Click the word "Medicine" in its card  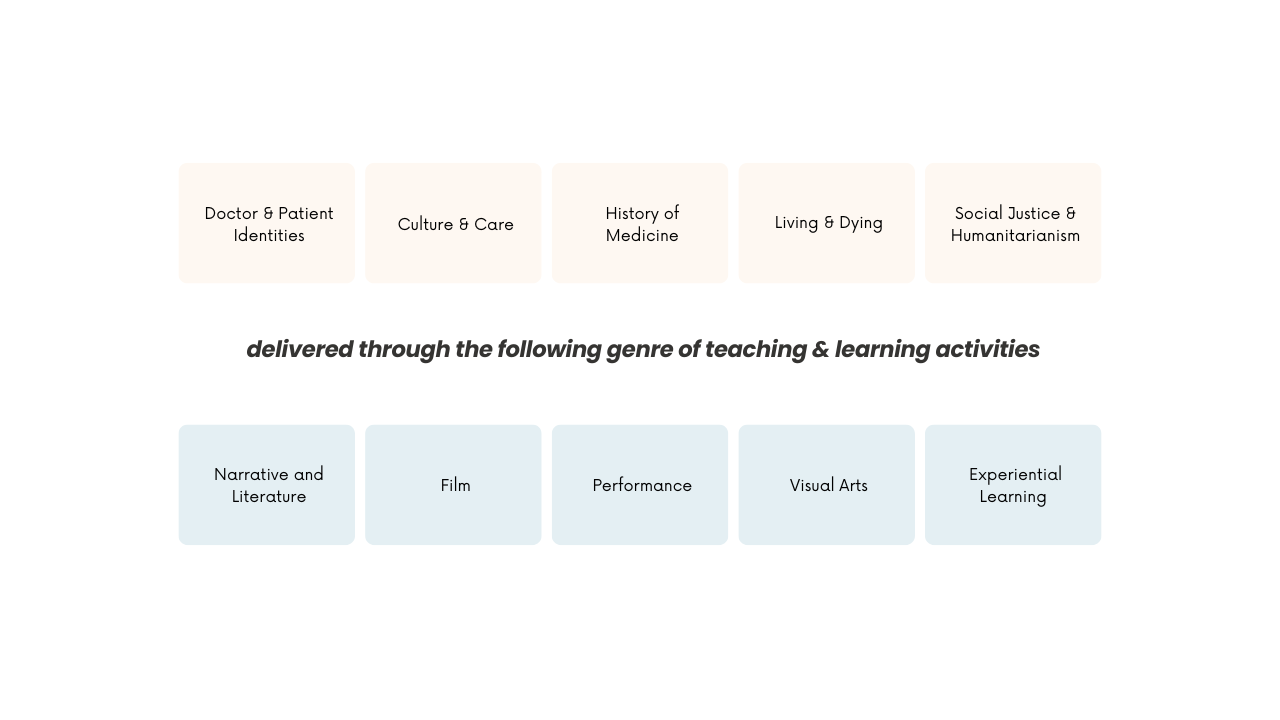pos(642,236)
